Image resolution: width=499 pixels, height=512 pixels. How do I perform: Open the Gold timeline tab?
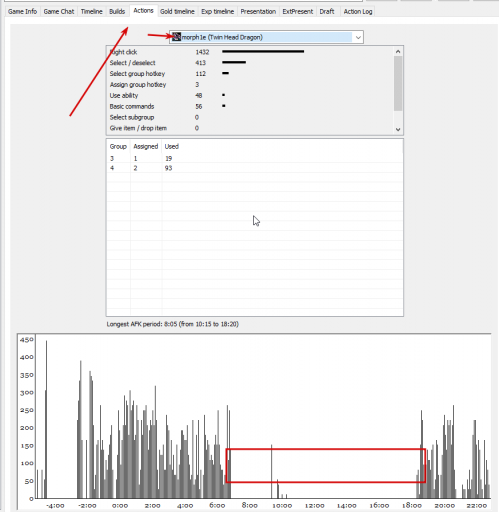(177, 11)
